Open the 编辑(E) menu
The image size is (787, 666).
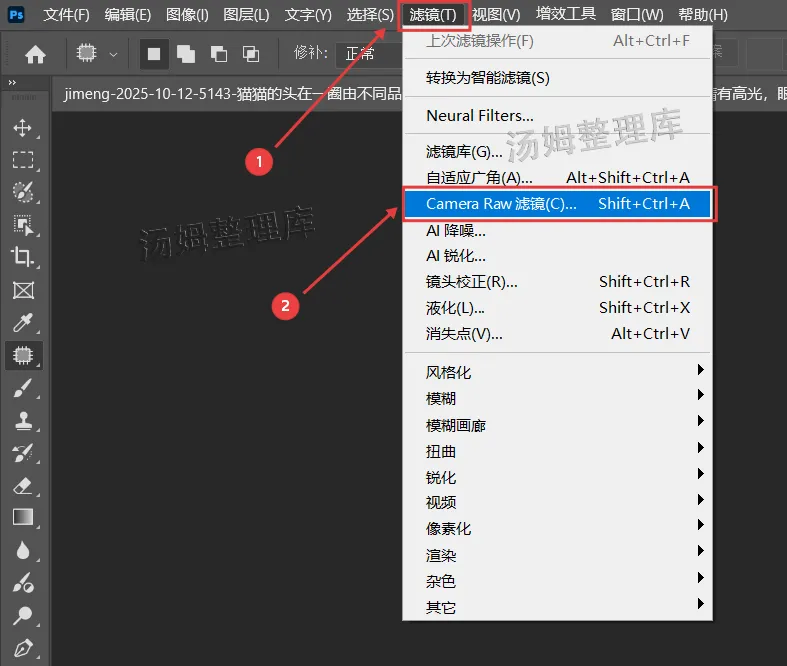[x=128, y=15]
